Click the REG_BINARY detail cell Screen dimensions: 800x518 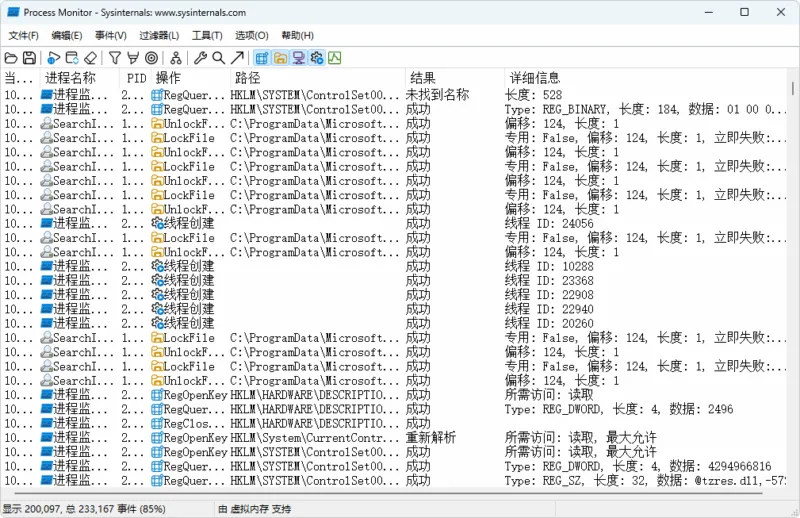[x=645, y=109]
